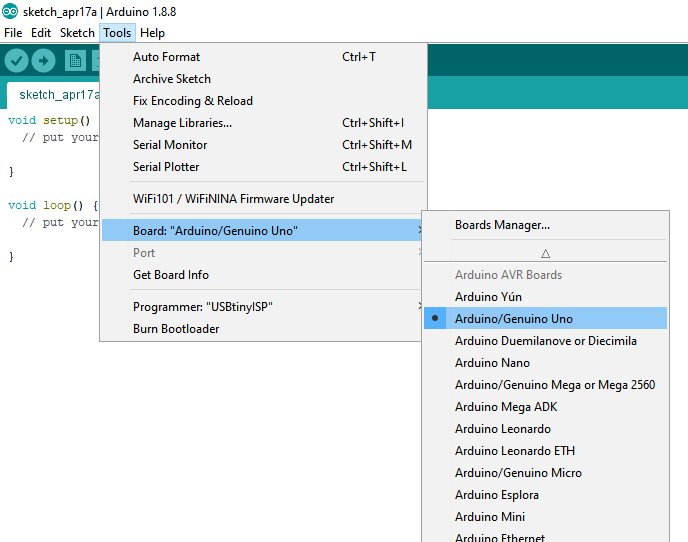The image size is (688, 542).
Task: Open the Help menu
Action: pyautogui.click(x=152, y=33)
